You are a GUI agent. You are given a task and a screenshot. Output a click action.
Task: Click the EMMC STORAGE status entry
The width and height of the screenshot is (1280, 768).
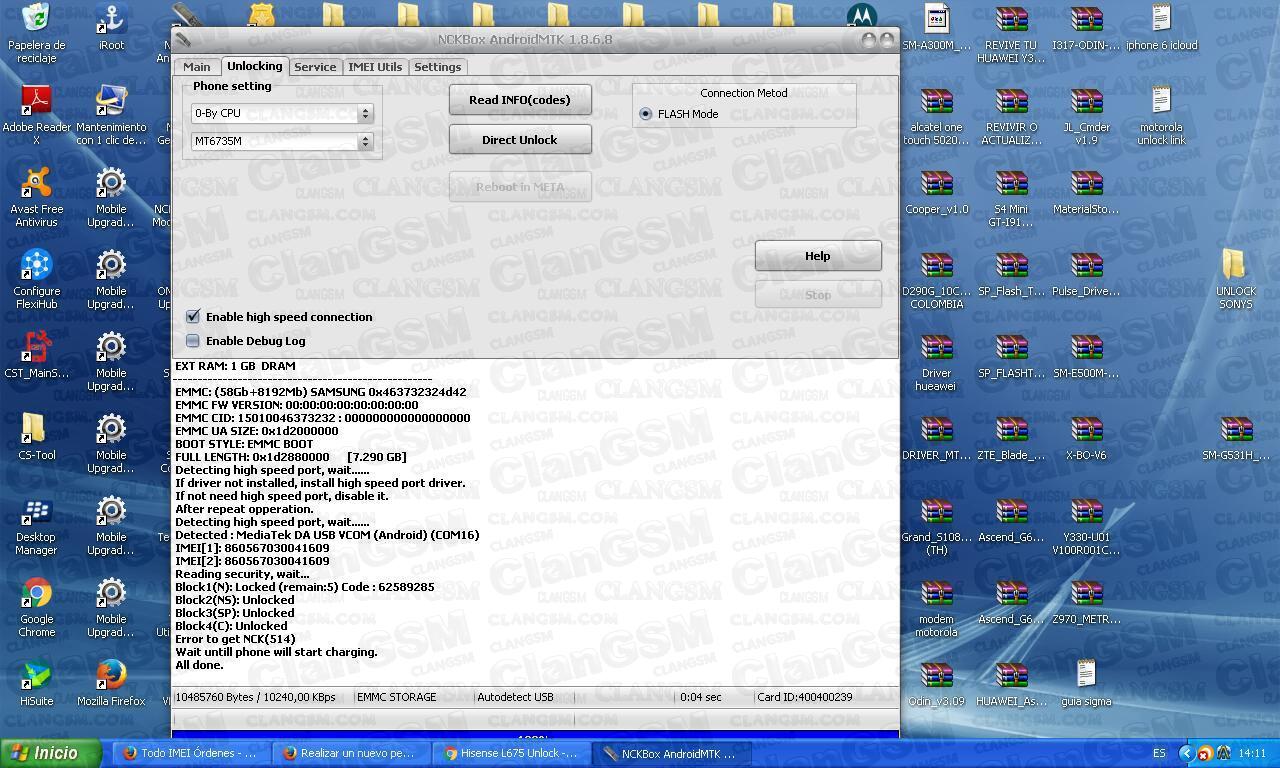tap(397, 697)
